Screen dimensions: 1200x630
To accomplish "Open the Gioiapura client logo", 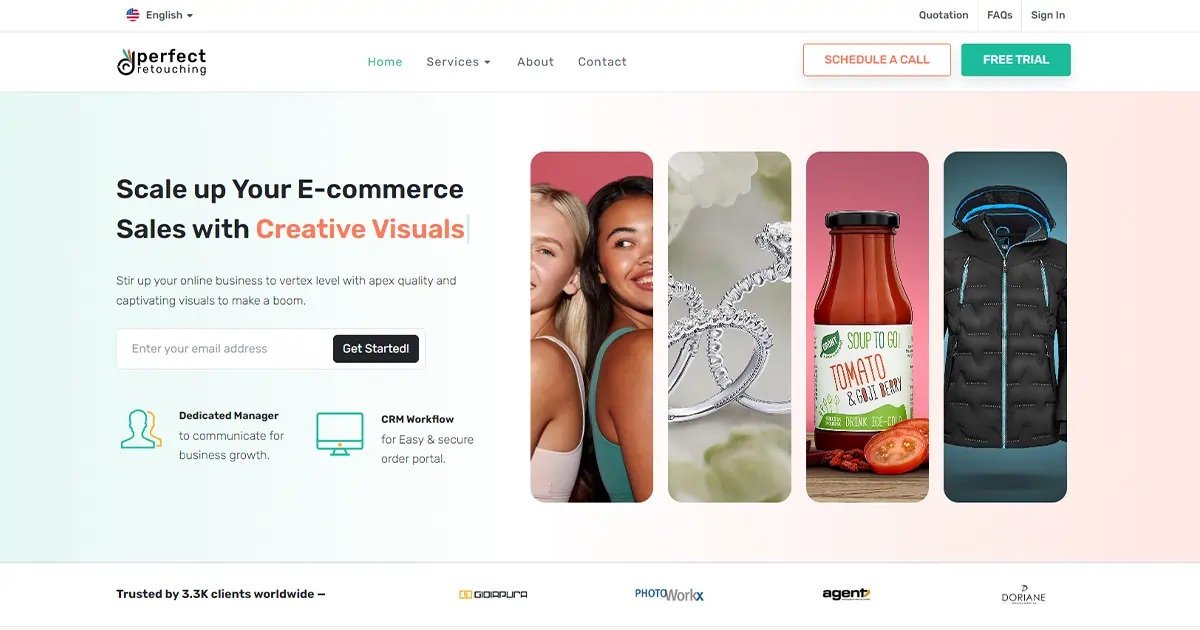I will coord(493,595).
